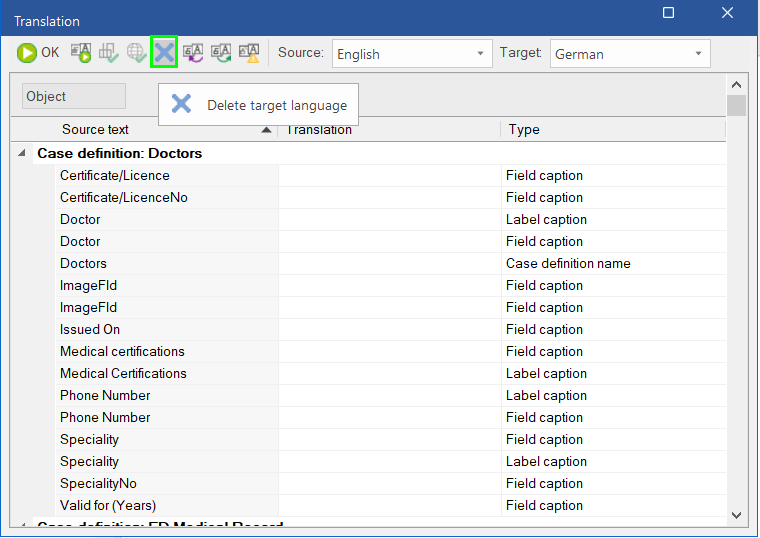Click the Object grouping box
The width and height of the screenshot is (760, 538).
pos(74,96)
